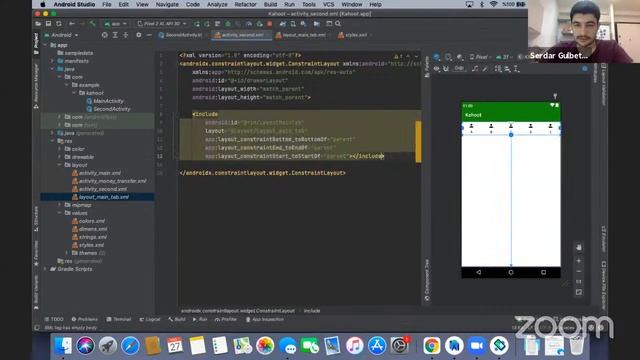Click the collapse all icon in Project panel
Viewport: 640px width, 360px height.
pyautogui.click(x=125, y=35)
